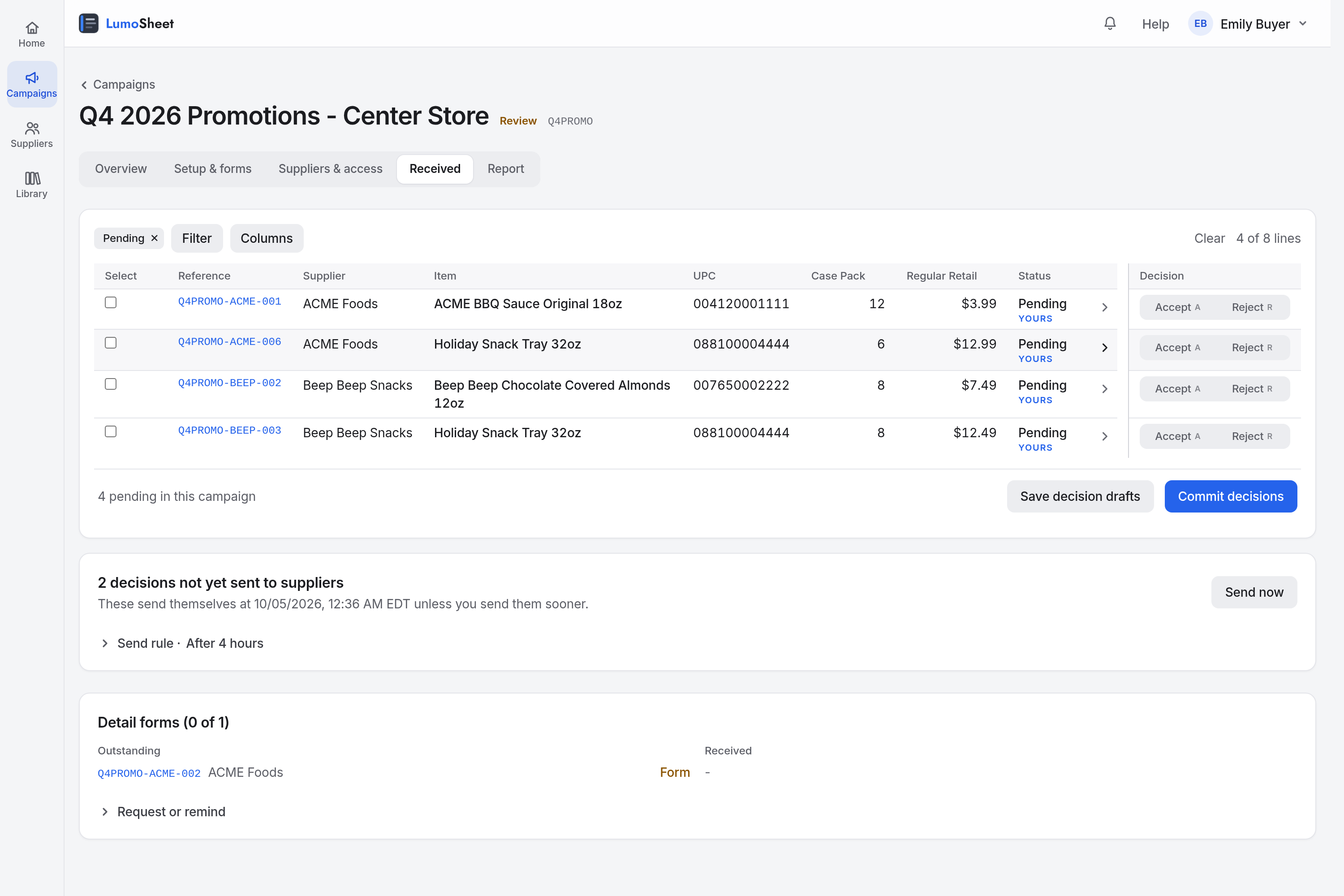Open notifications bell
1344x896 pixels.
point(1110,23)
